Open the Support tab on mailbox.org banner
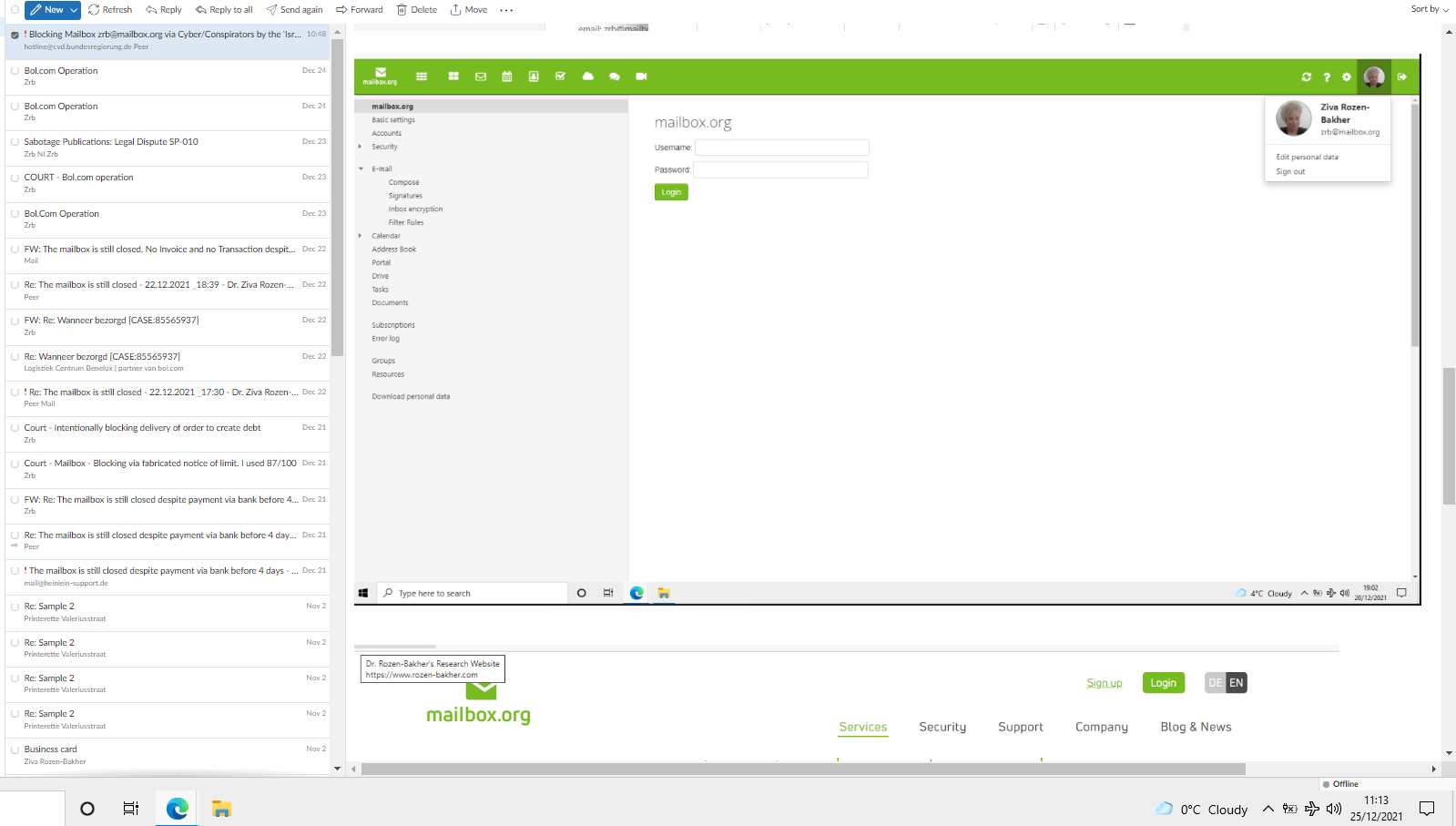Viewport: 1456px width, 826px height. [x=1021, y=727]
